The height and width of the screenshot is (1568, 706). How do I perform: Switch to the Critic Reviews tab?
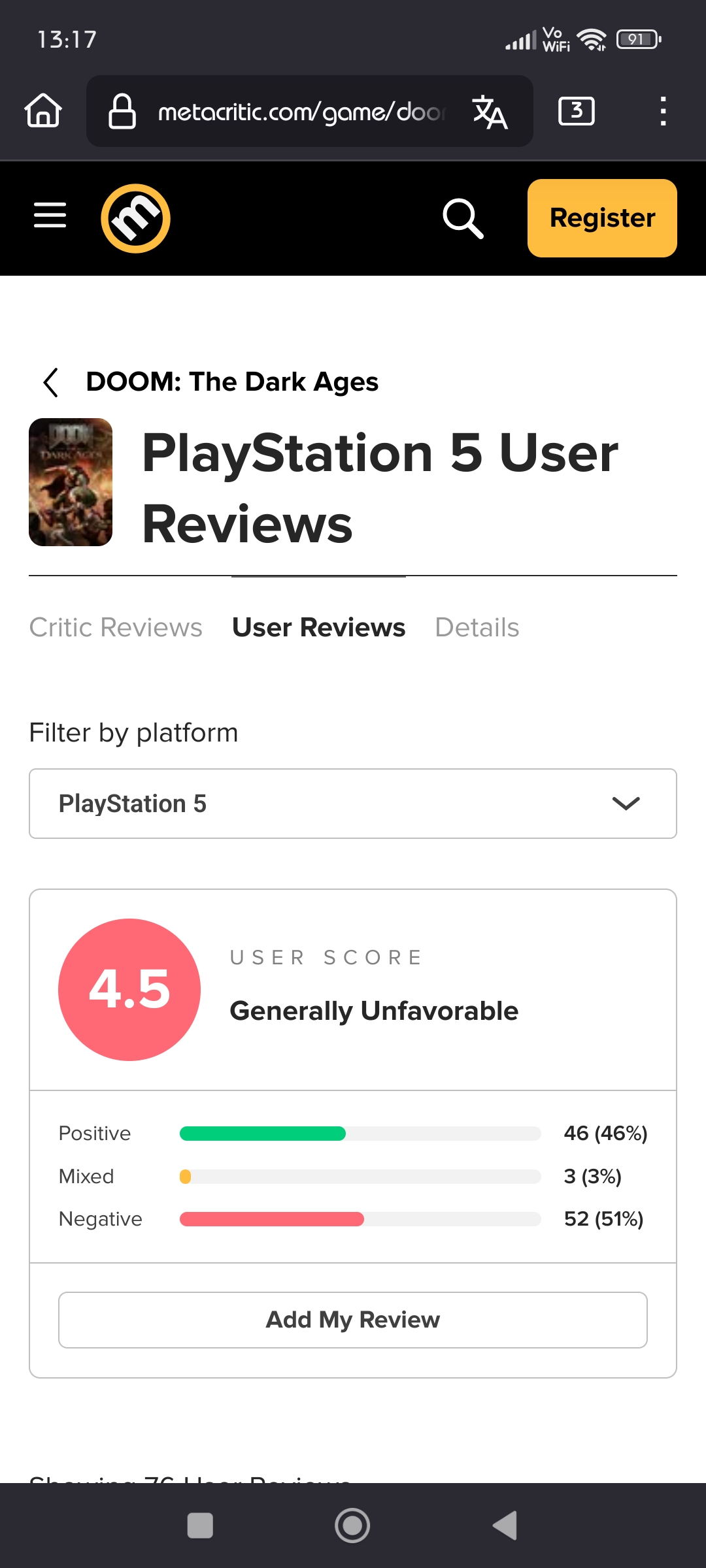click(x=116, y=627)
